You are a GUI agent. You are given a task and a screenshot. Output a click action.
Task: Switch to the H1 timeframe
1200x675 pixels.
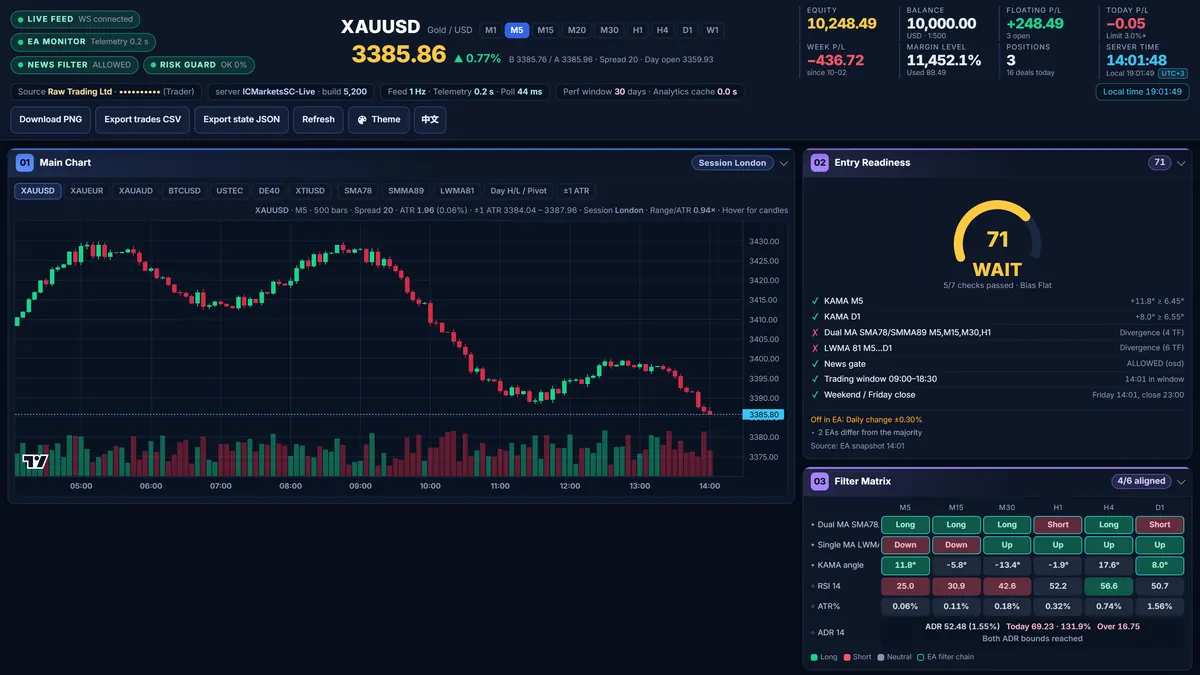click(638, 30)
